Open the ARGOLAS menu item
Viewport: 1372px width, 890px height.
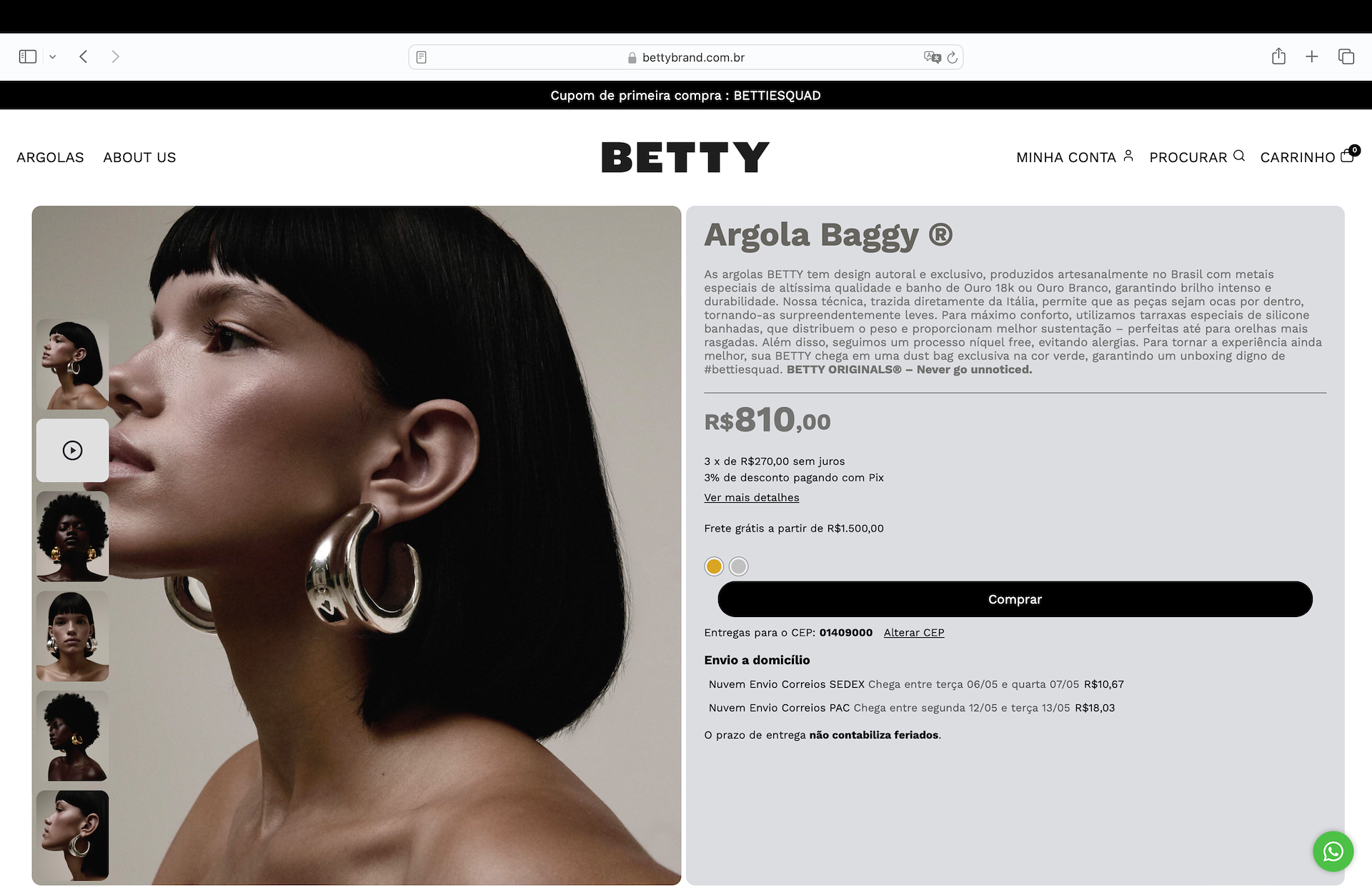point(50,157)
